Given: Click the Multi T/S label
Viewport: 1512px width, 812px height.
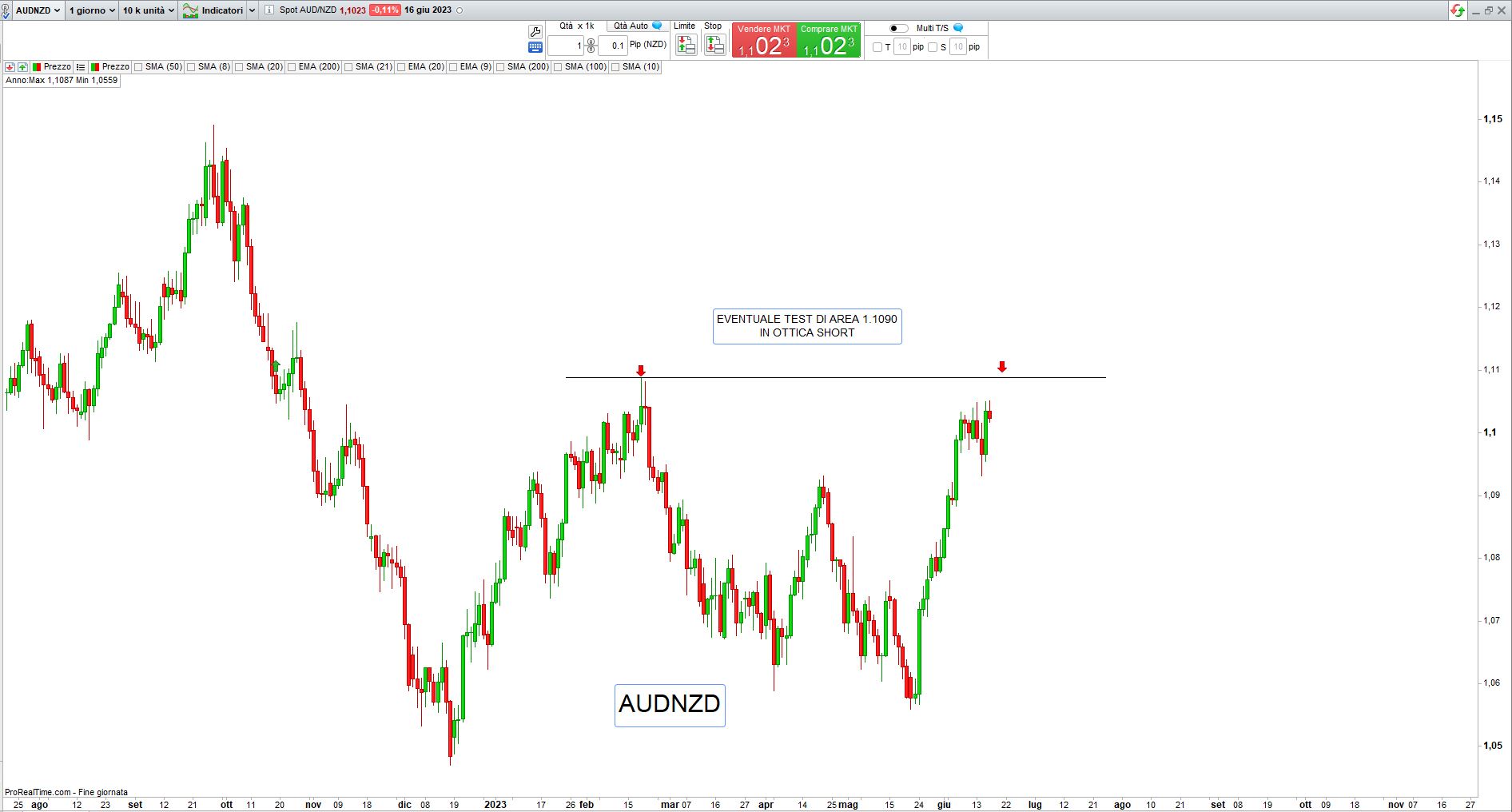Looking at the screenshot, I should [933, 28].
